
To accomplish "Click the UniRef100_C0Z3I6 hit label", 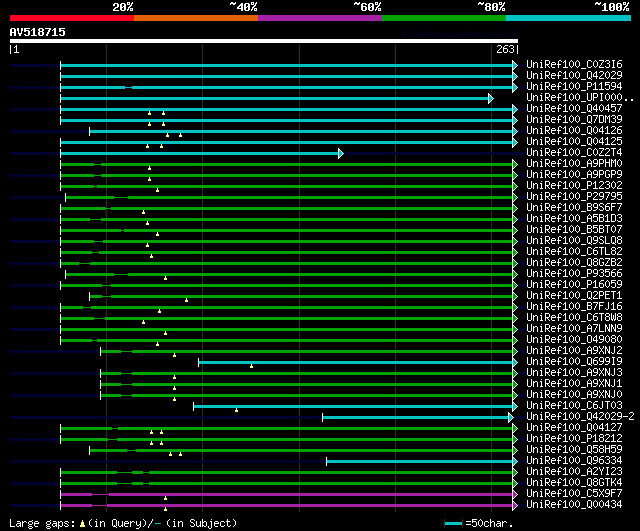I will [574, 64].
